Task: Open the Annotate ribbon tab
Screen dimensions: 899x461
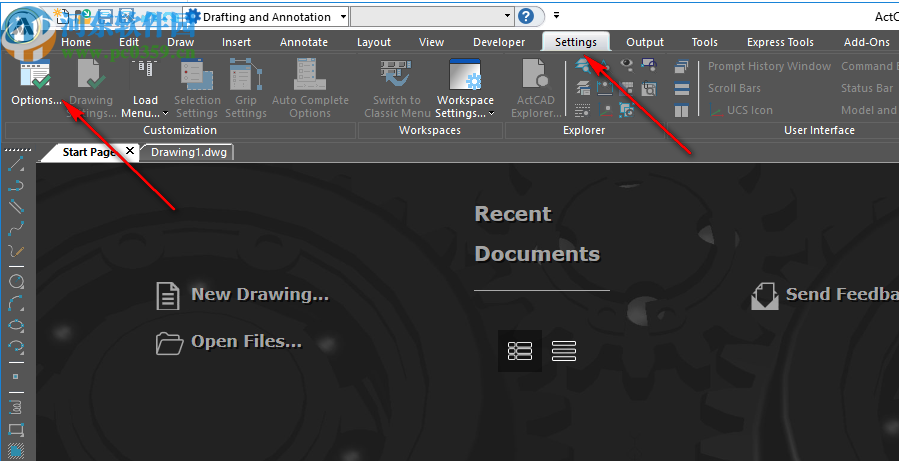Action: (x=304, y=42)
